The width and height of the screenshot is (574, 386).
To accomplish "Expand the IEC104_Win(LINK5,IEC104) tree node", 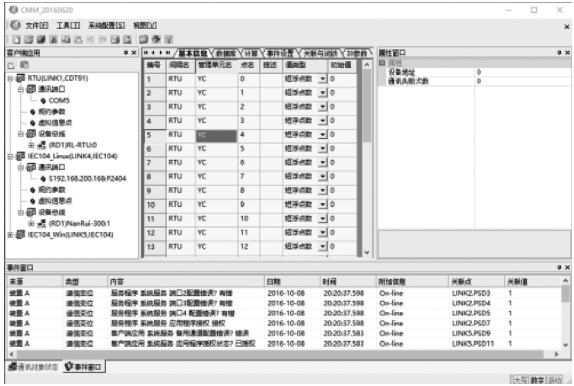I will 10,235.
